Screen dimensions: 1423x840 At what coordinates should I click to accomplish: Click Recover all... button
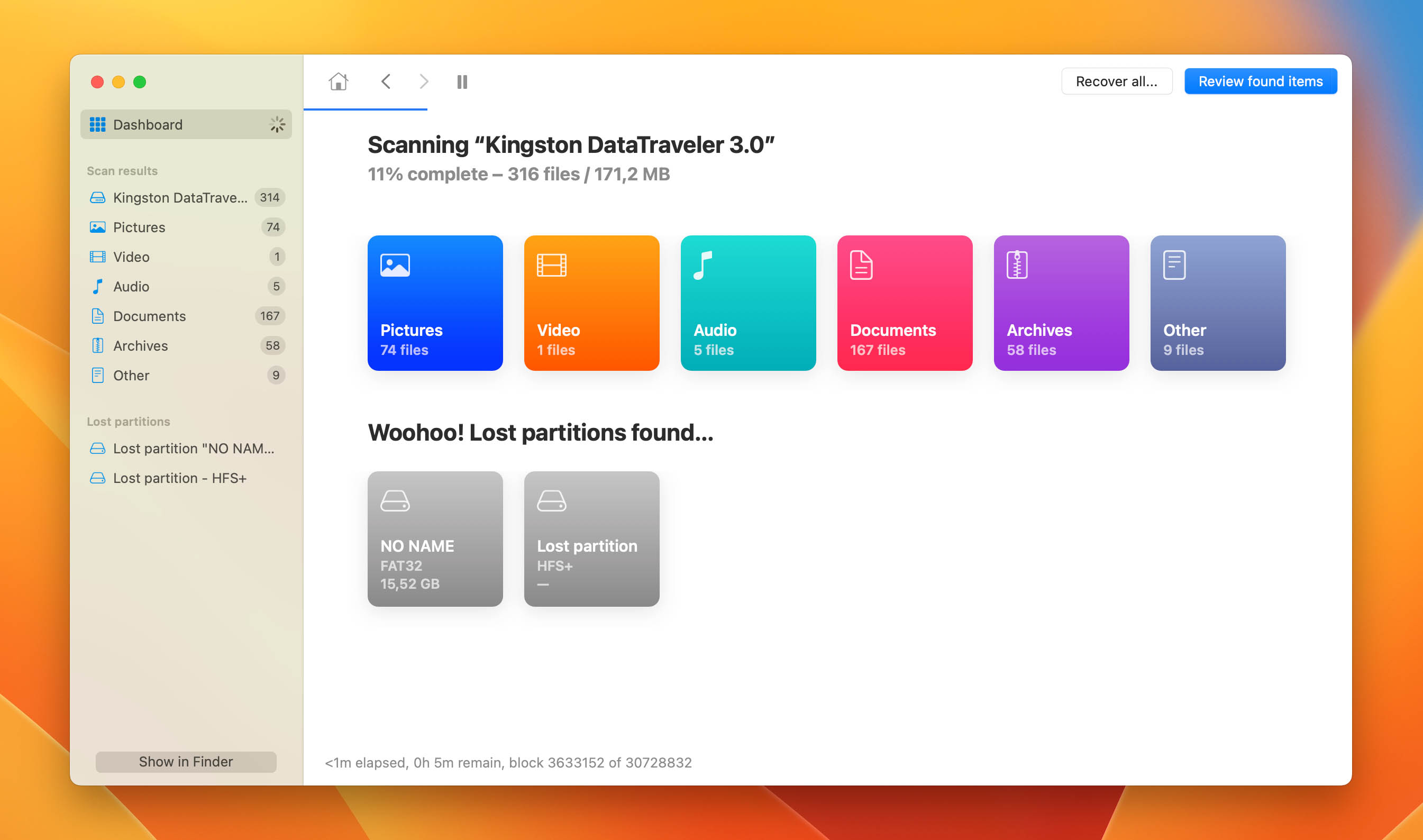[1116, 81]
